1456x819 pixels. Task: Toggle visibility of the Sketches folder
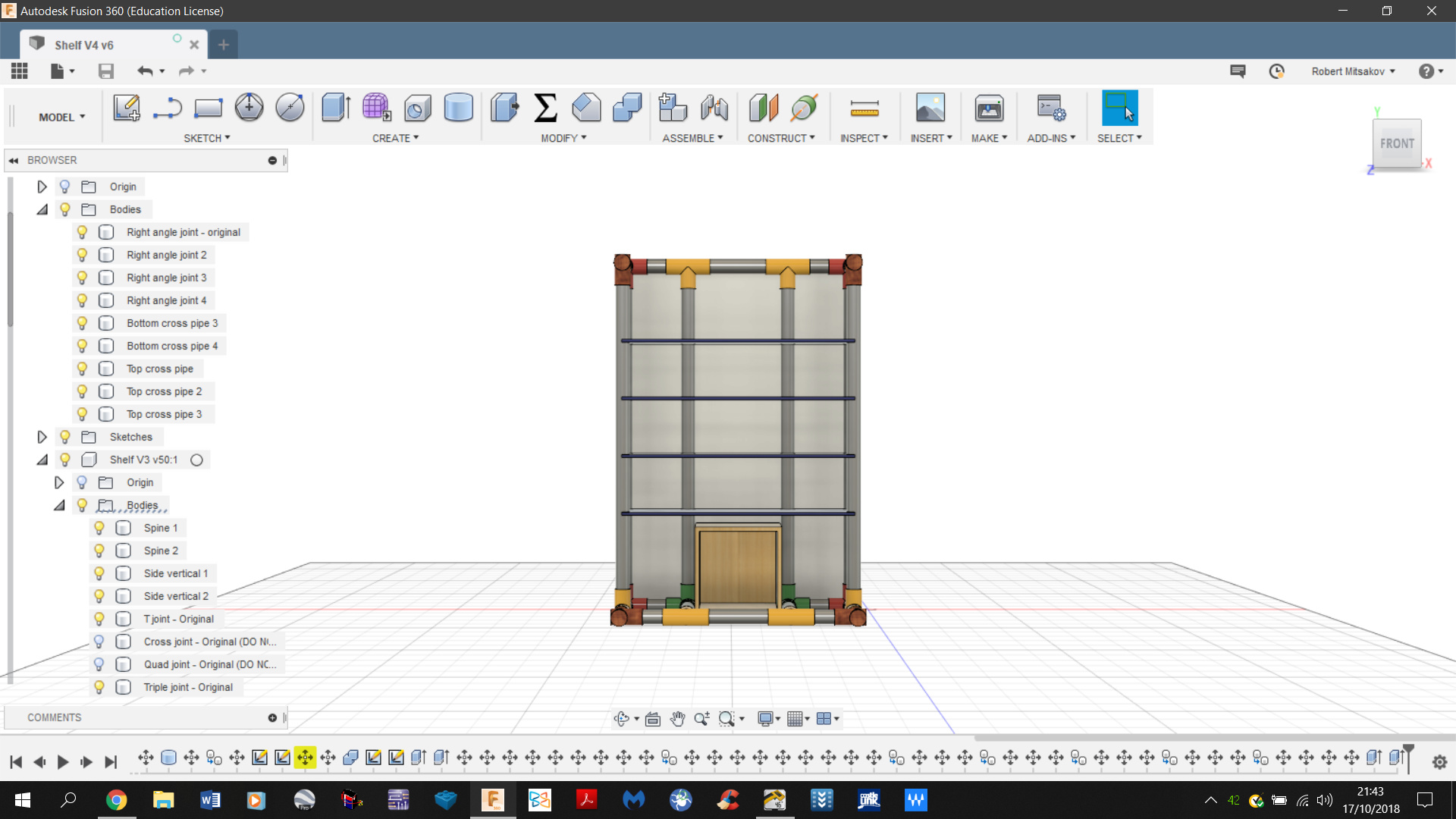[x=65, y=437]
